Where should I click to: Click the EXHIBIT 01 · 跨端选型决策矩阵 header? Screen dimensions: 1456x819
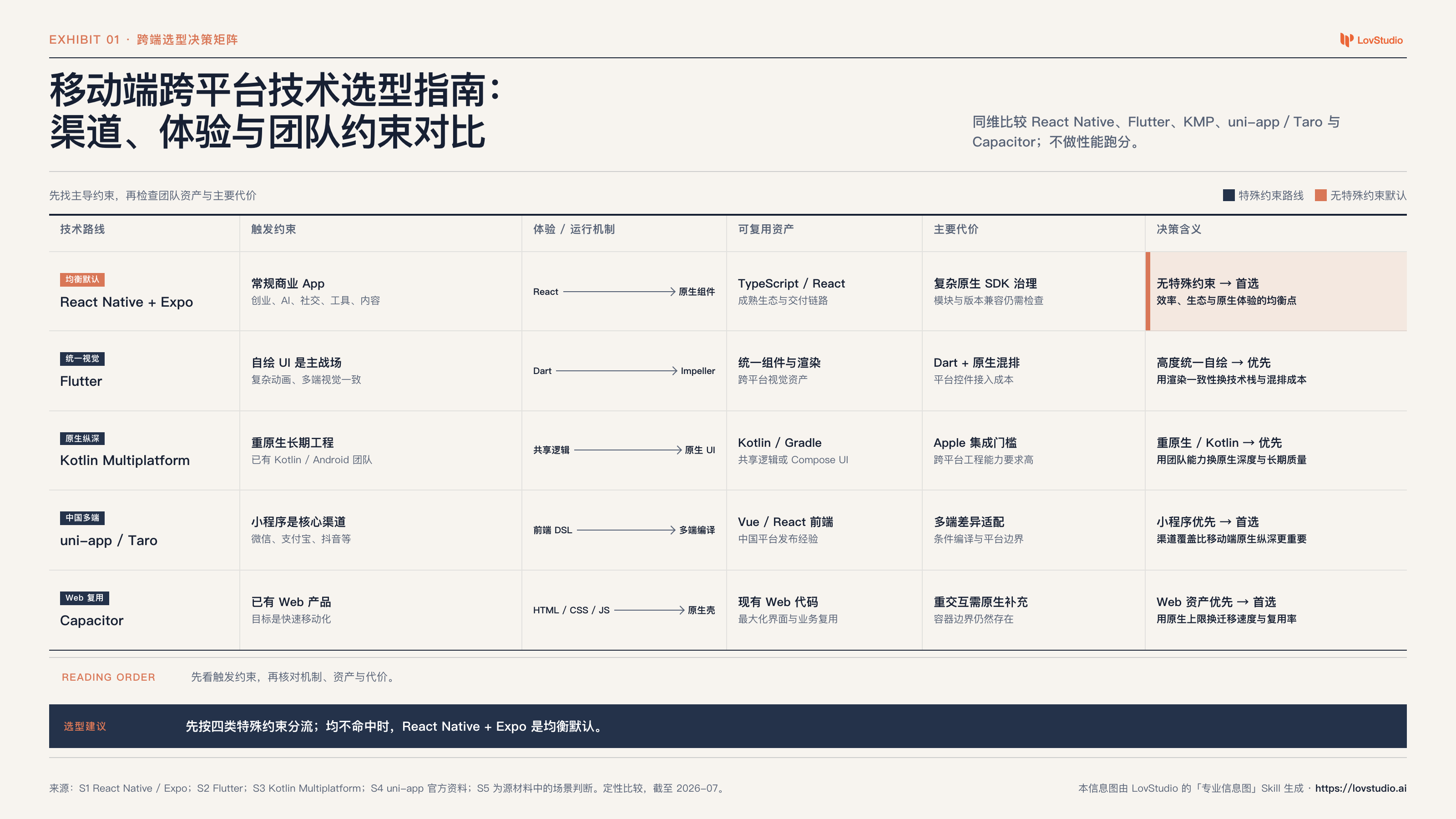[x=144, y=40]
